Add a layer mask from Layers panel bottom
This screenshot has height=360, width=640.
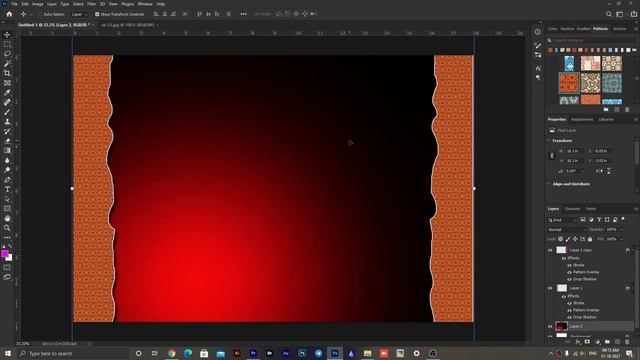click(x=587, y=342)
